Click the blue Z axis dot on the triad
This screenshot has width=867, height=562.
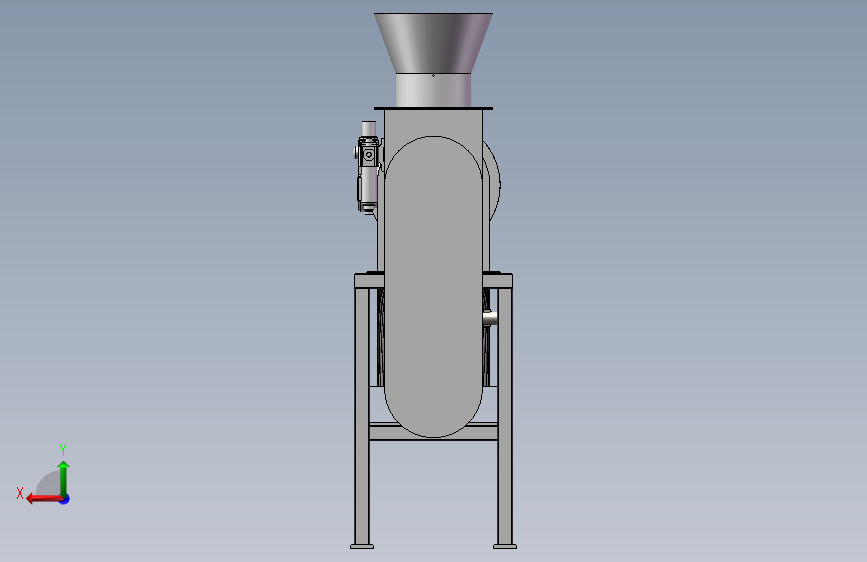(65, 499)
